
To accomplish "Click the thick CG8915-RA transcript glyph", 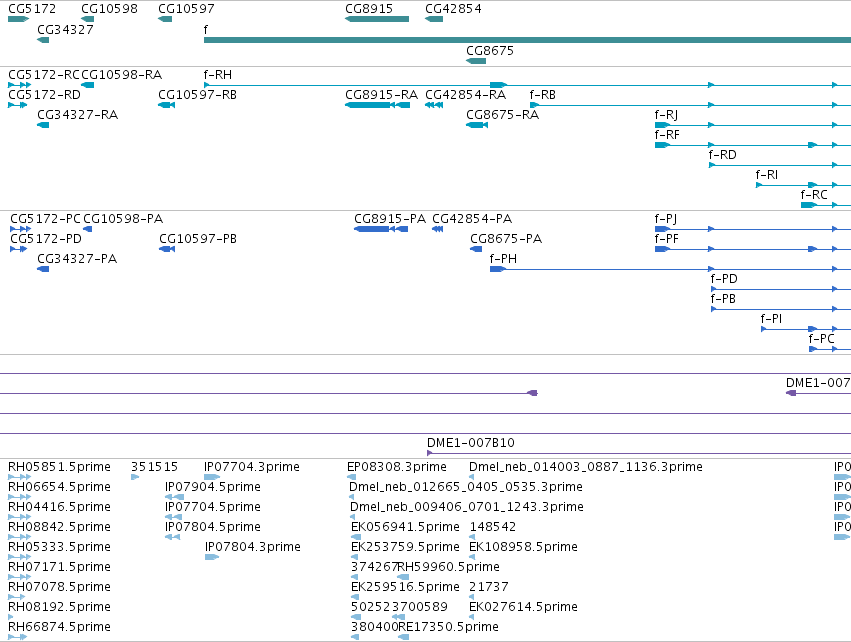I will [377, 105].
